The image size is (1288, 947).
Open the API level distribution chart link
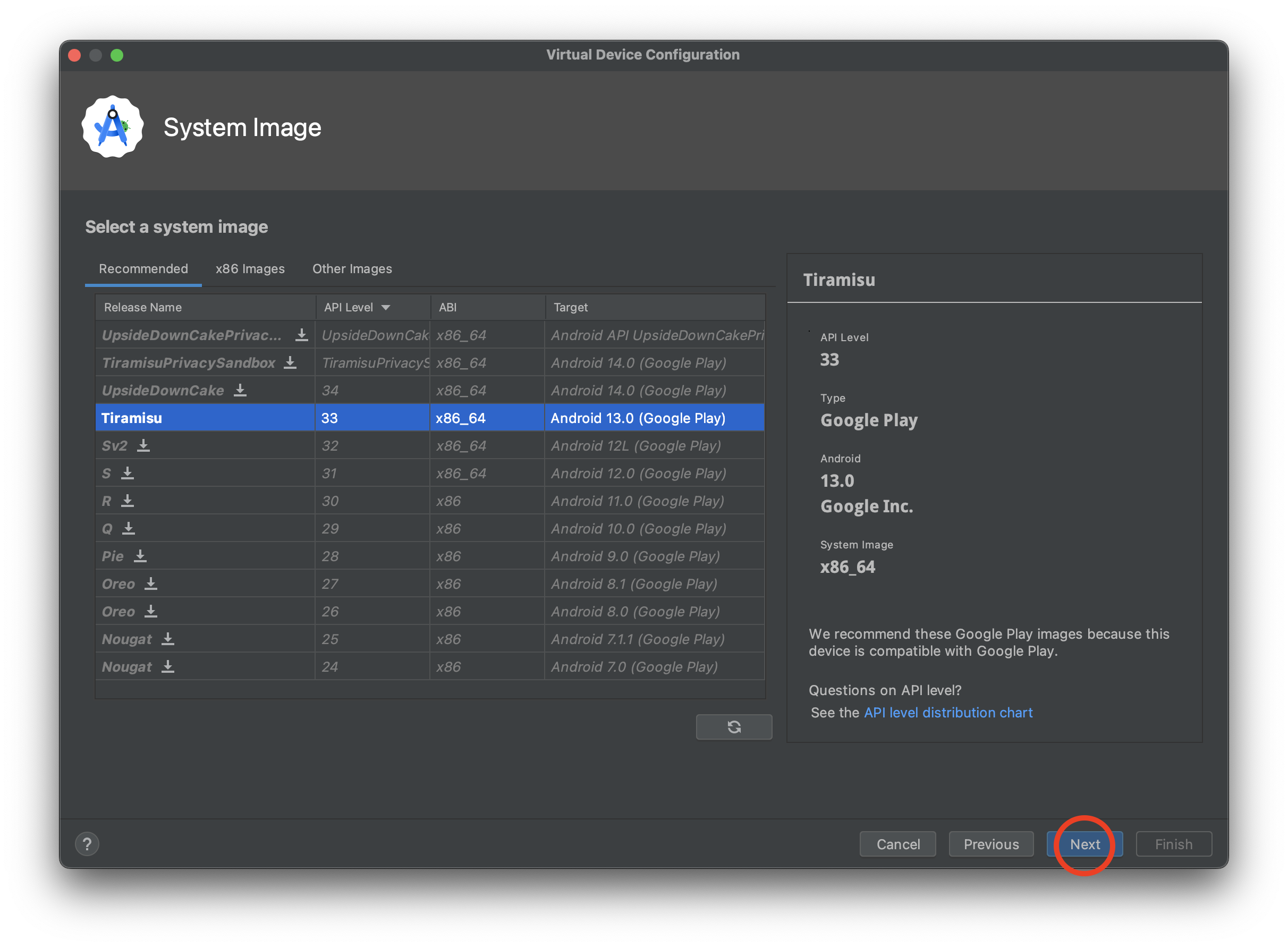[x=948, y=713]
